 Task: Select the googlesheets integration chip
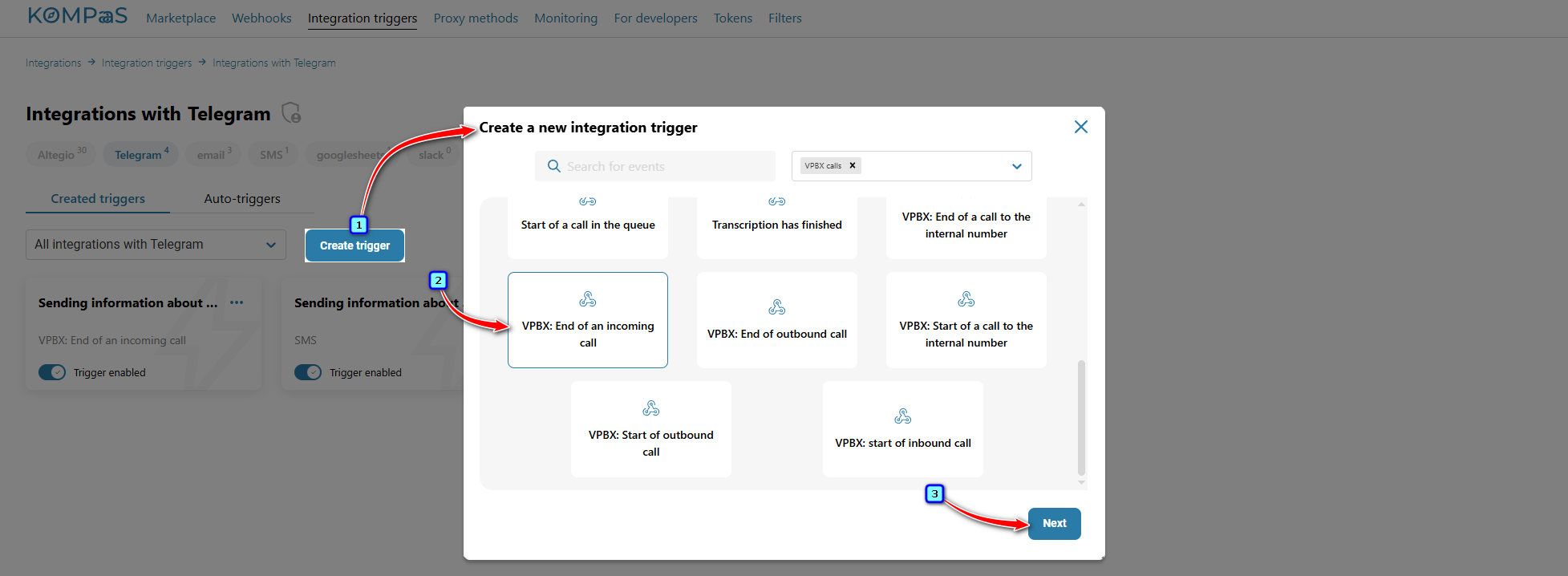point(349,154)
